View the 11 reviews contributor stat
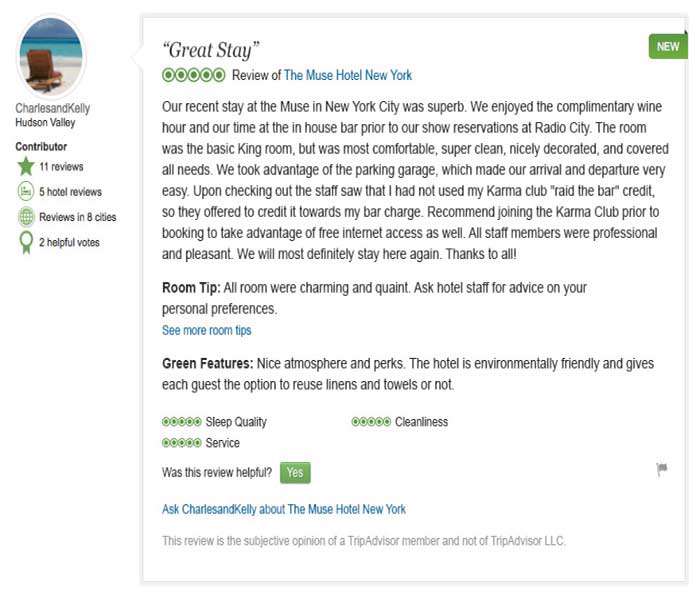 click(61, 167)
